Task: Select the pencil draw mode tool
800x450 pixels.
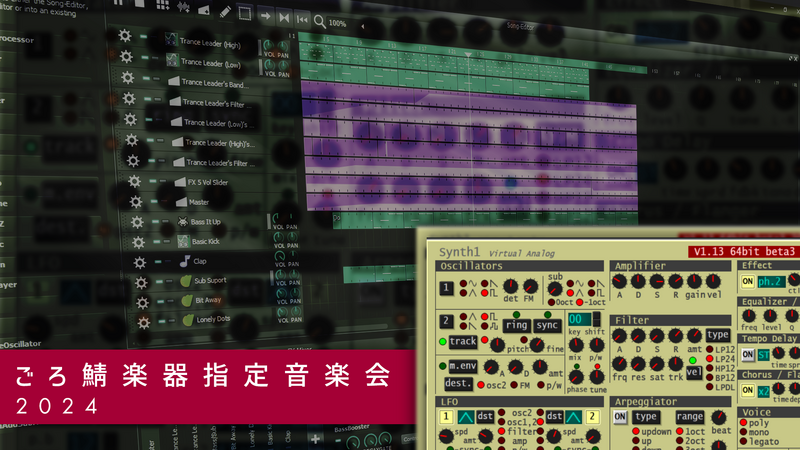Action: point(224,12)
